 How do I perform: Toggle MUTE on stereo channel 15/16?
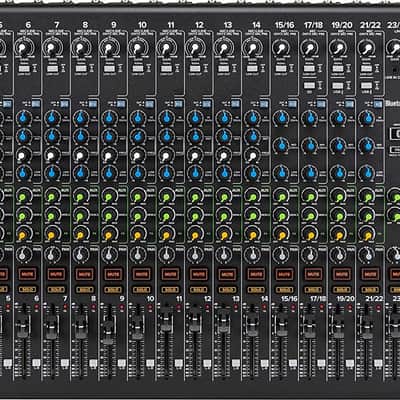click(x=285, y=274)
